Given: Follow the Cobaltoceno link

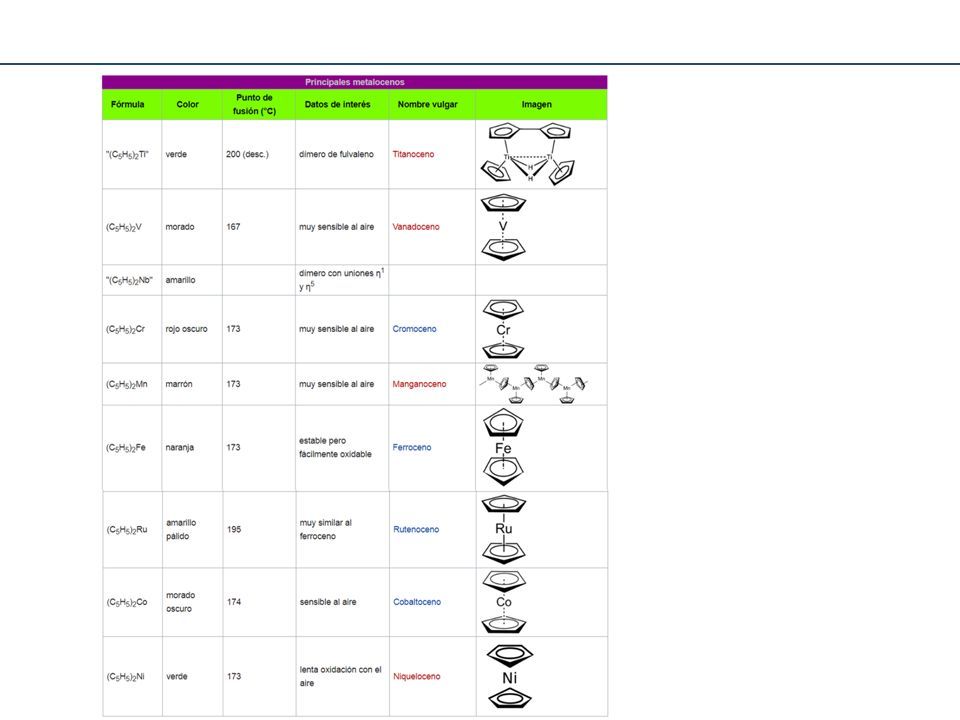Looking at the screenshot, I should coord(417,602).
